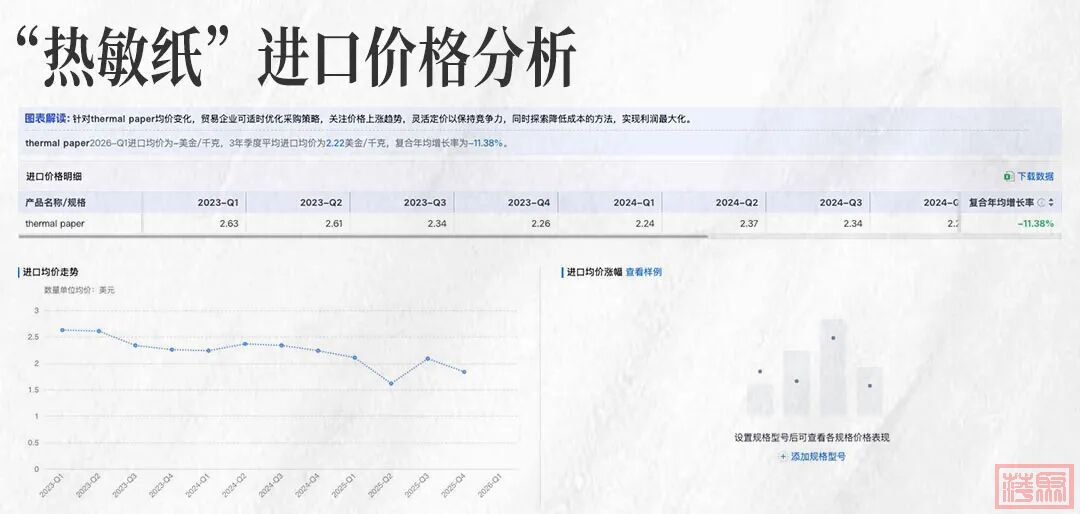Click the placeholder bar chart illustration
1080x514 pixels.
pos(814,370)
